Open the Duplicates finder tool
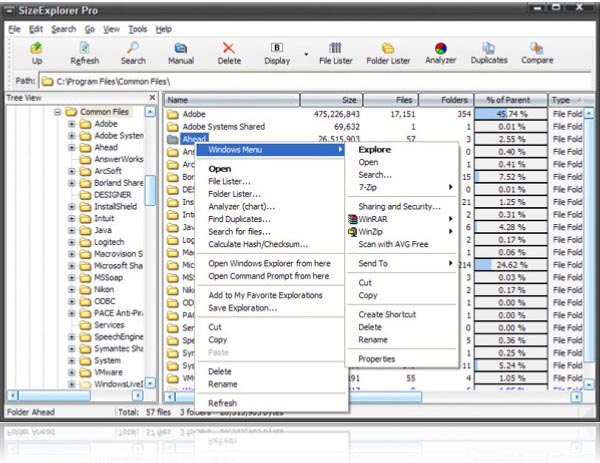Viewport: 600px width, 463px height. click(489, 52)
